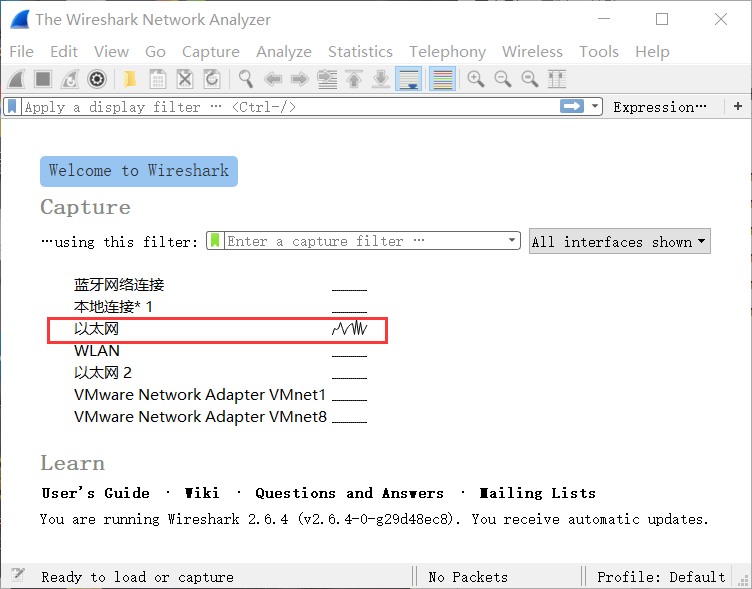Click the Expression… button

(x=660, y=107)
